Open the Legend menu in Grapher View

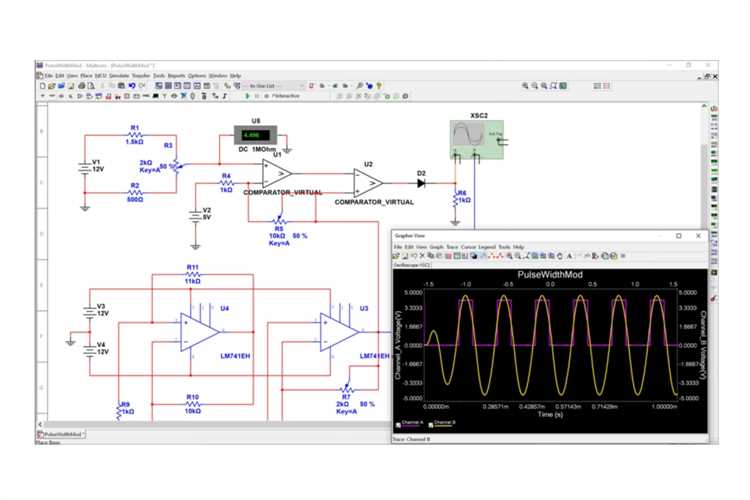coord(487,247)
